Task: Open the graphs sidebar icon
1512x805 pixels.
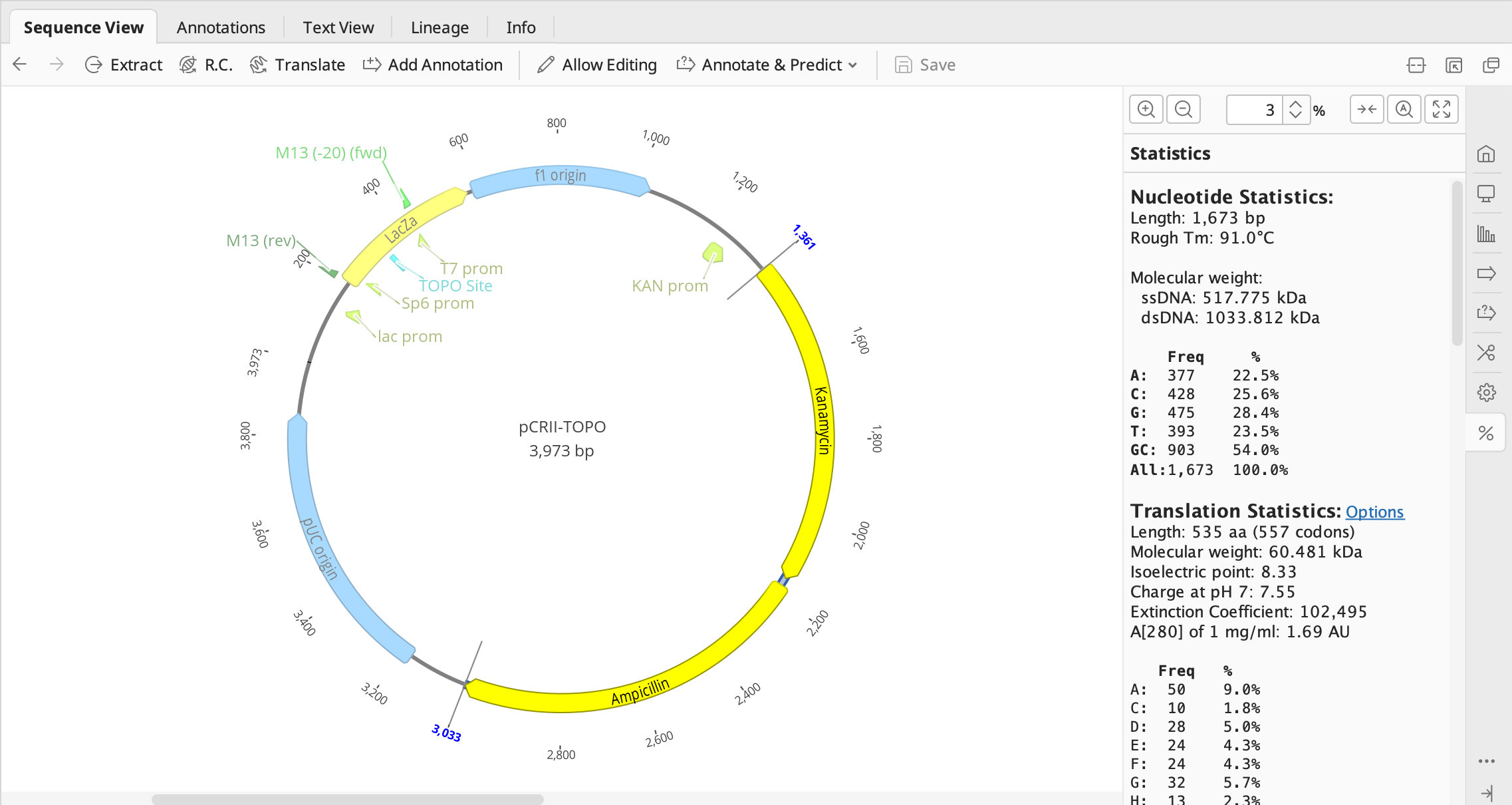Action: point(1486,234)
